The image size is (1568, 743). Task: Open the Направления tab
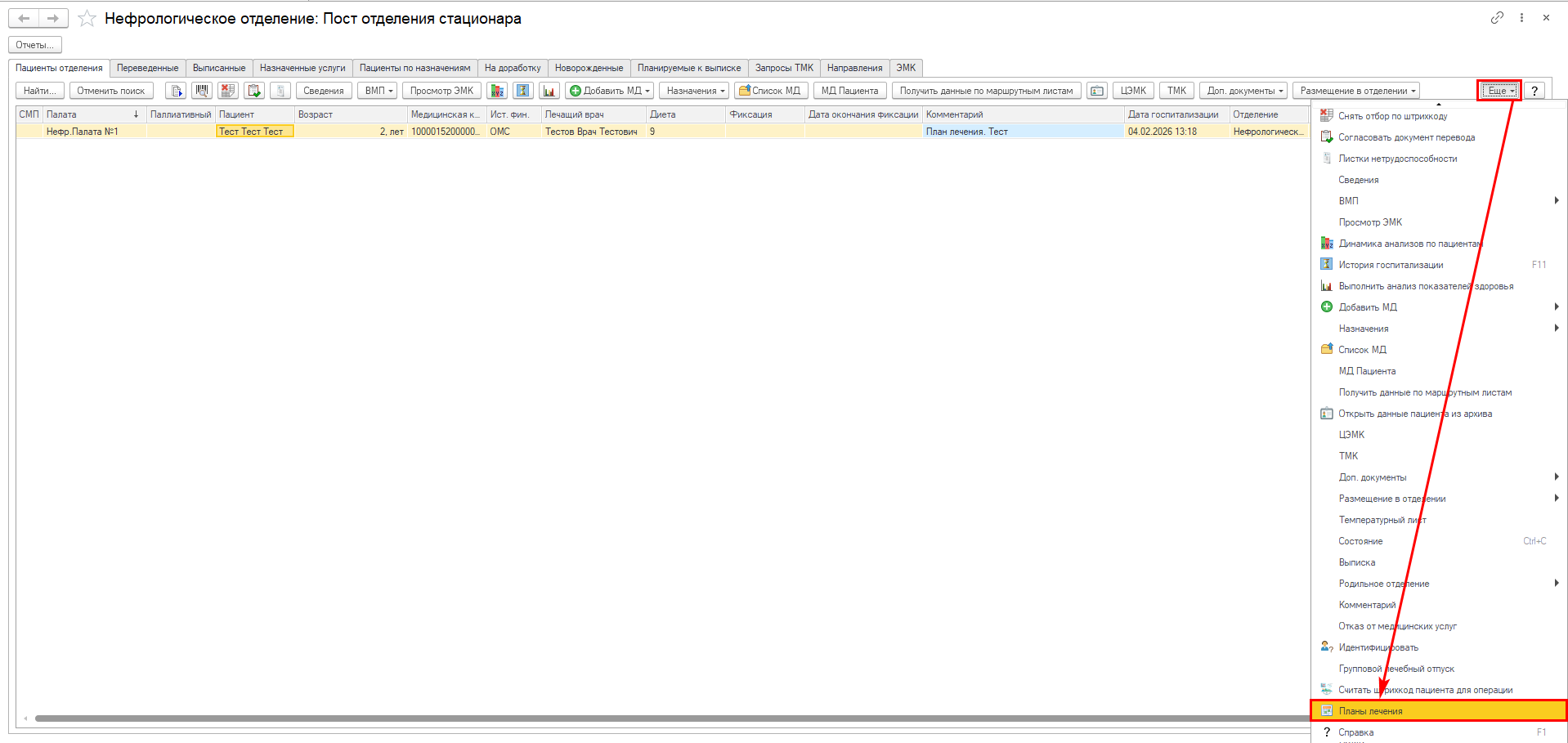pos(854,68)
